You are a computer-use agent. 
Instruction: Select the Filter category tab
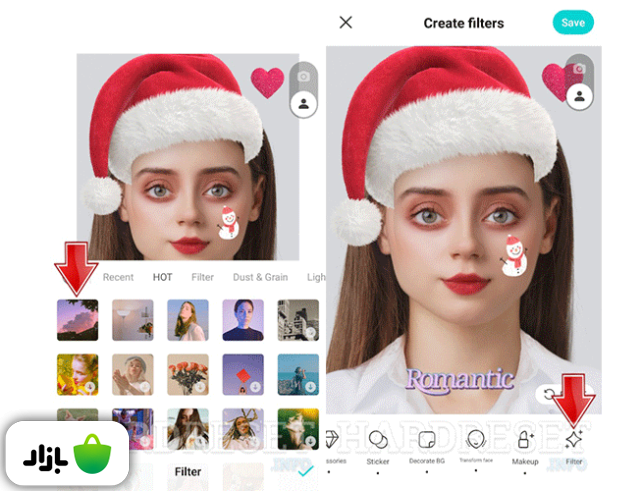pyautogui.click(x=203, y=277)
